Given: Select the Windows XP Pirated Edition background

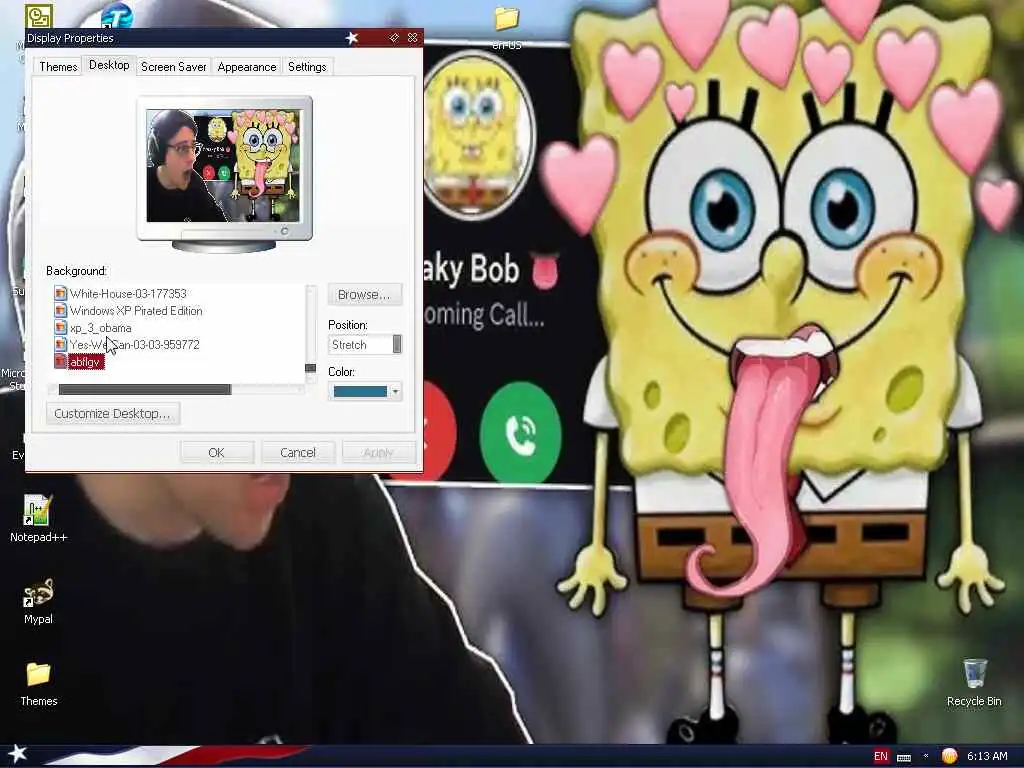Looking at the screenshot, I should (136, 311).
